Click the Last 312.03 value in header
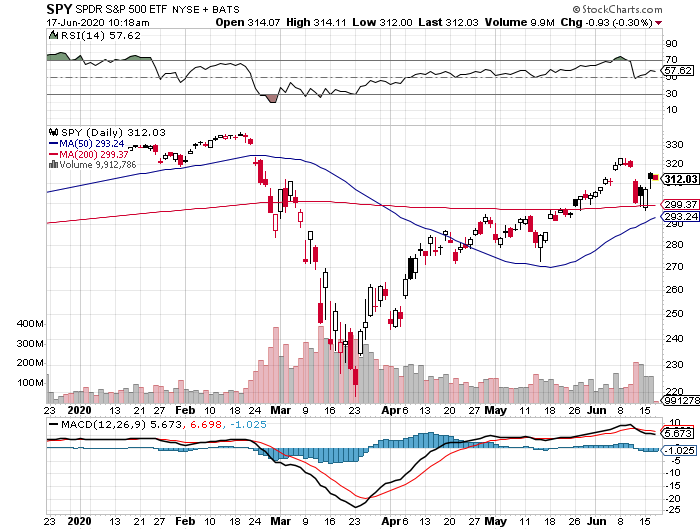The image size is (700, 530). click(448, 22)
